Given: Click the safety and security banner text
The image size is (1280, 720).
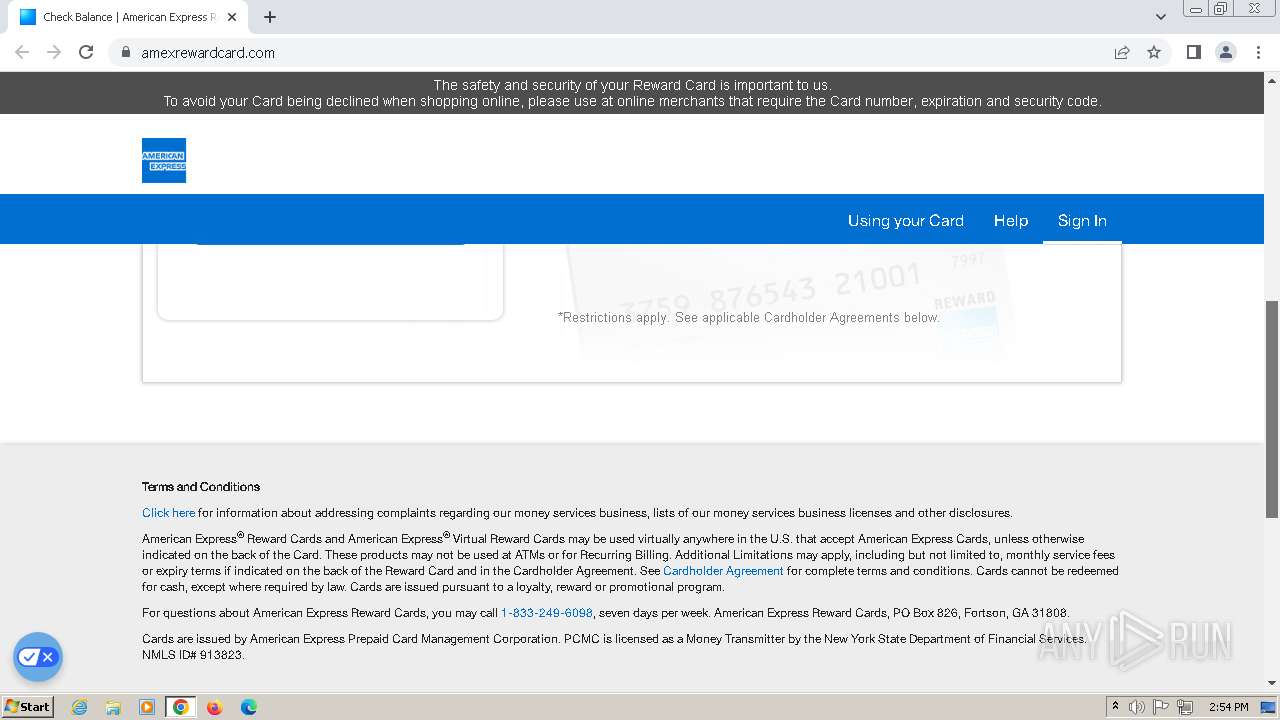Looking at the screenshot, I should coord(632,93).
